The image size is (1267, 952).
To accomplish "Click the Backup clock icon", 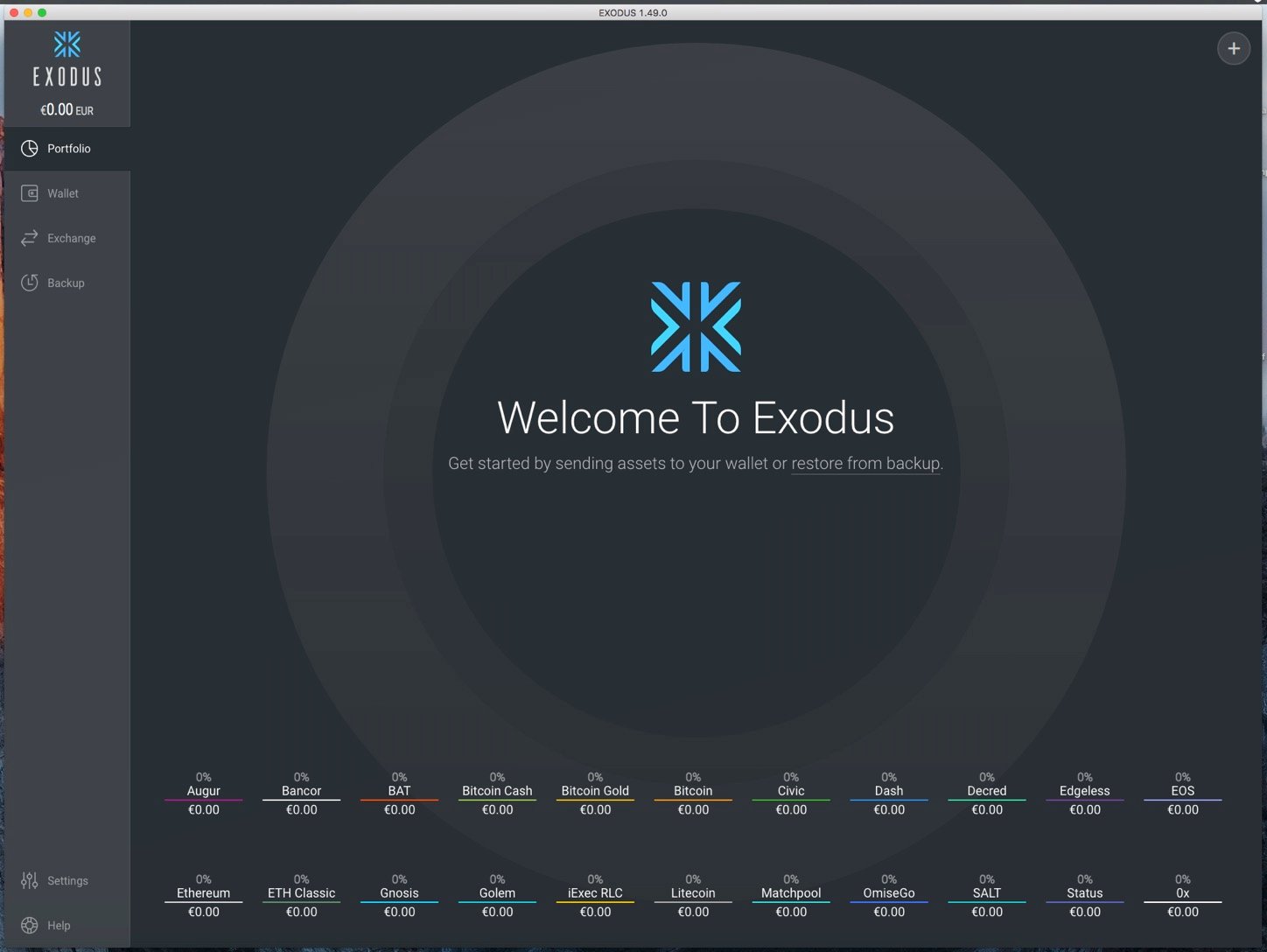I will coord(30,283).
